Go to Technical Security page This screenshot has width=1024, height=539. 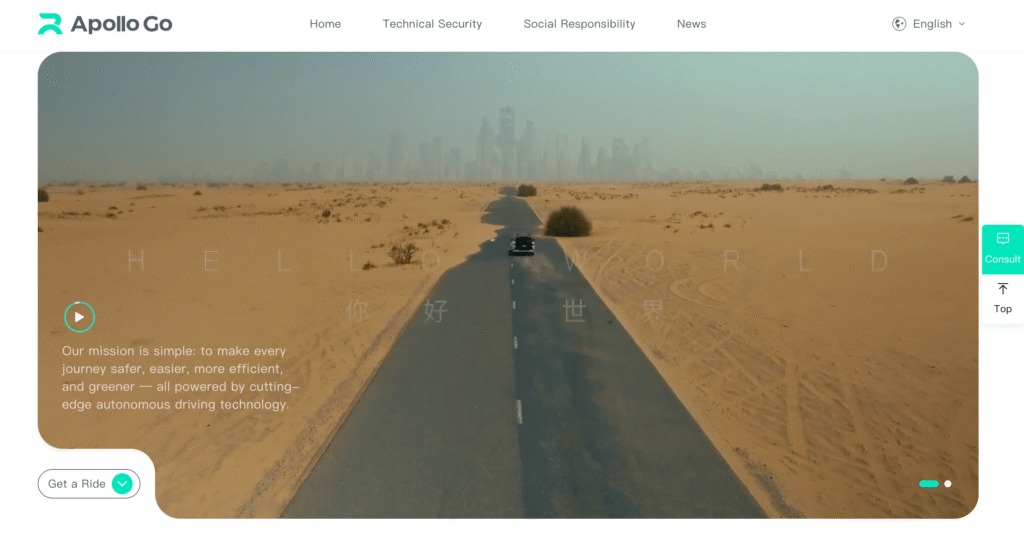click(x=432, y=24)
